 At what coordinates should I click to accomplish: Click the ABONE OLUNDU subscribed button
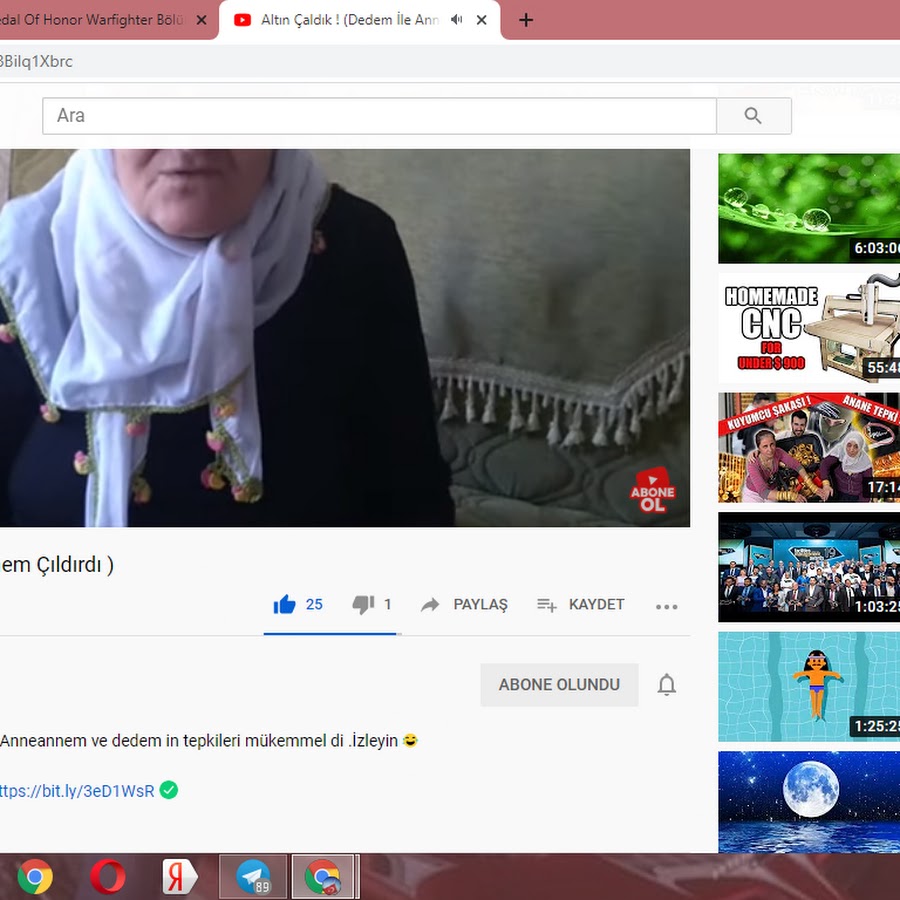pos(559,685)
